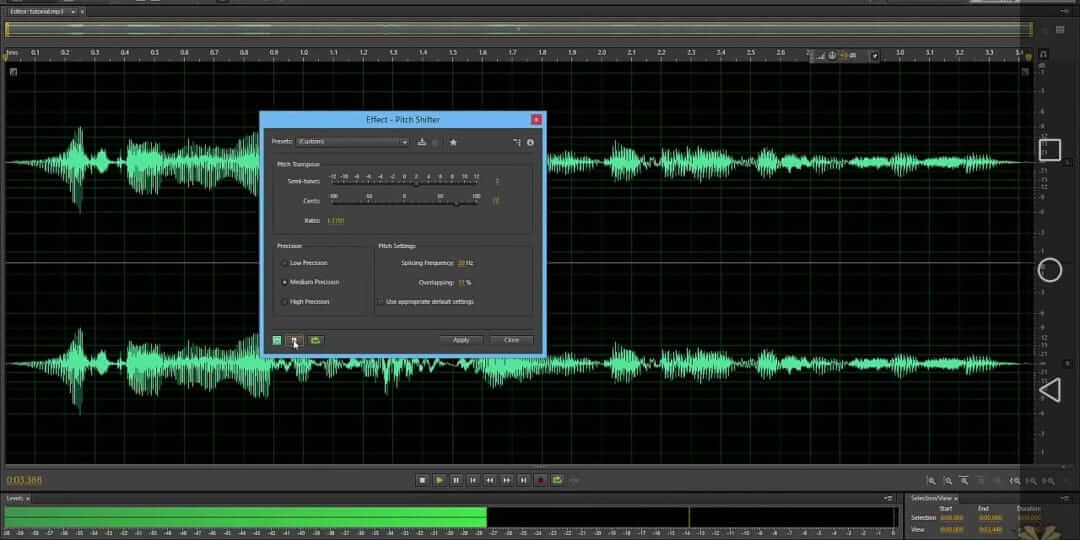Rewind using the transport bar
Screen dimensions: 1080x540
[x=490, y=480]
